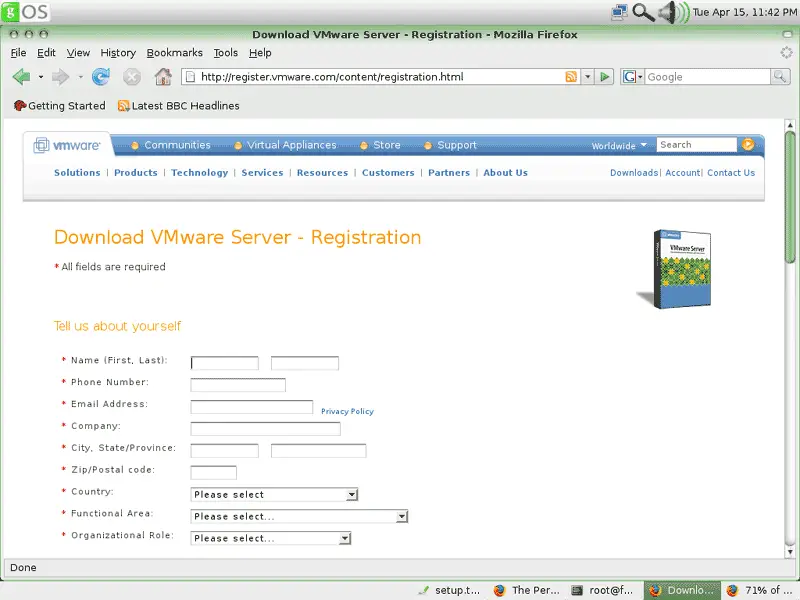Screen dimensions: 800x600
Task: Open the Organizational Role dropdown
Action: point(271,538)
